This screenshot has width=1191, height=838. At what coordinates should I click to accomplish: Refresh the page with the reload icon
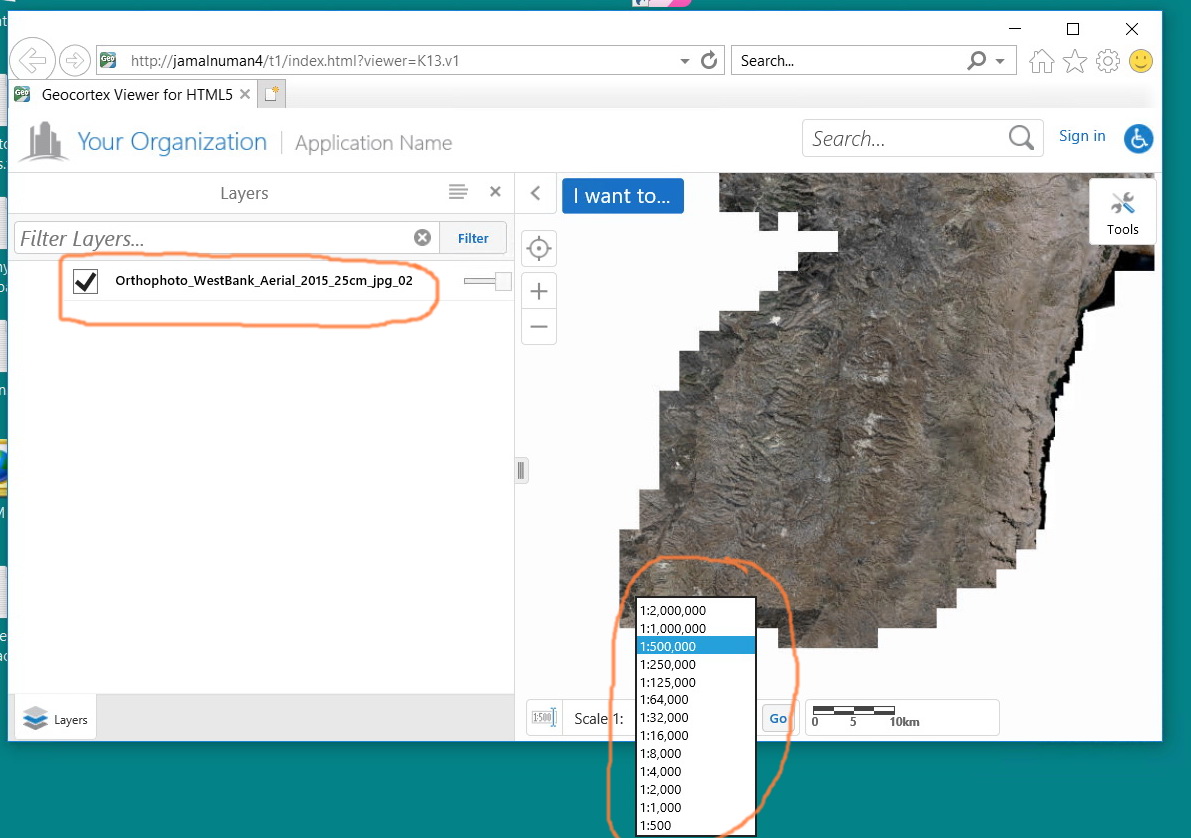[x=709, y=60]
